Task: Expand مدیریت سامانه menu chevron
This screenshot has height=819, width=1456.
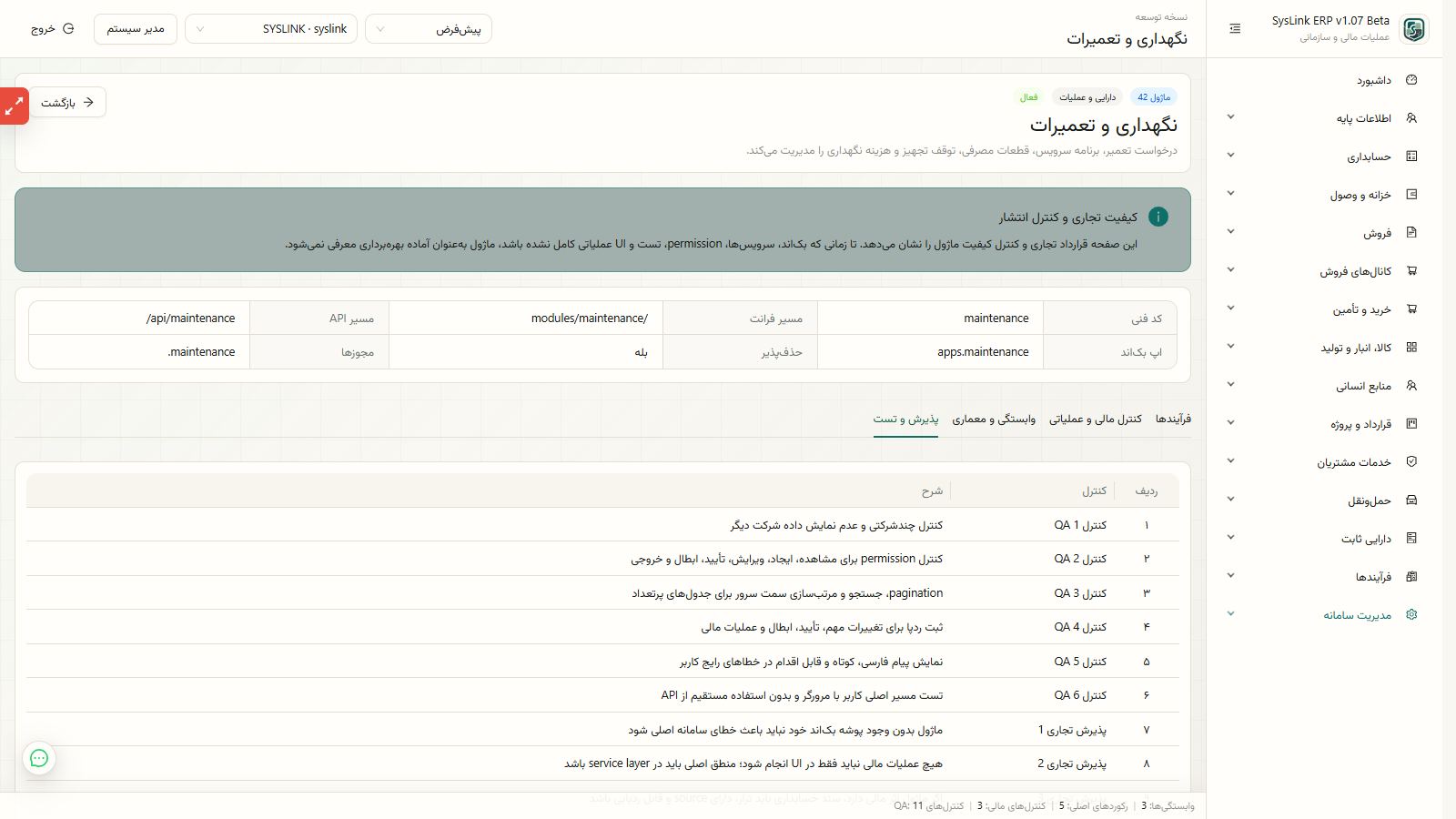Action: coord(1230,614)
